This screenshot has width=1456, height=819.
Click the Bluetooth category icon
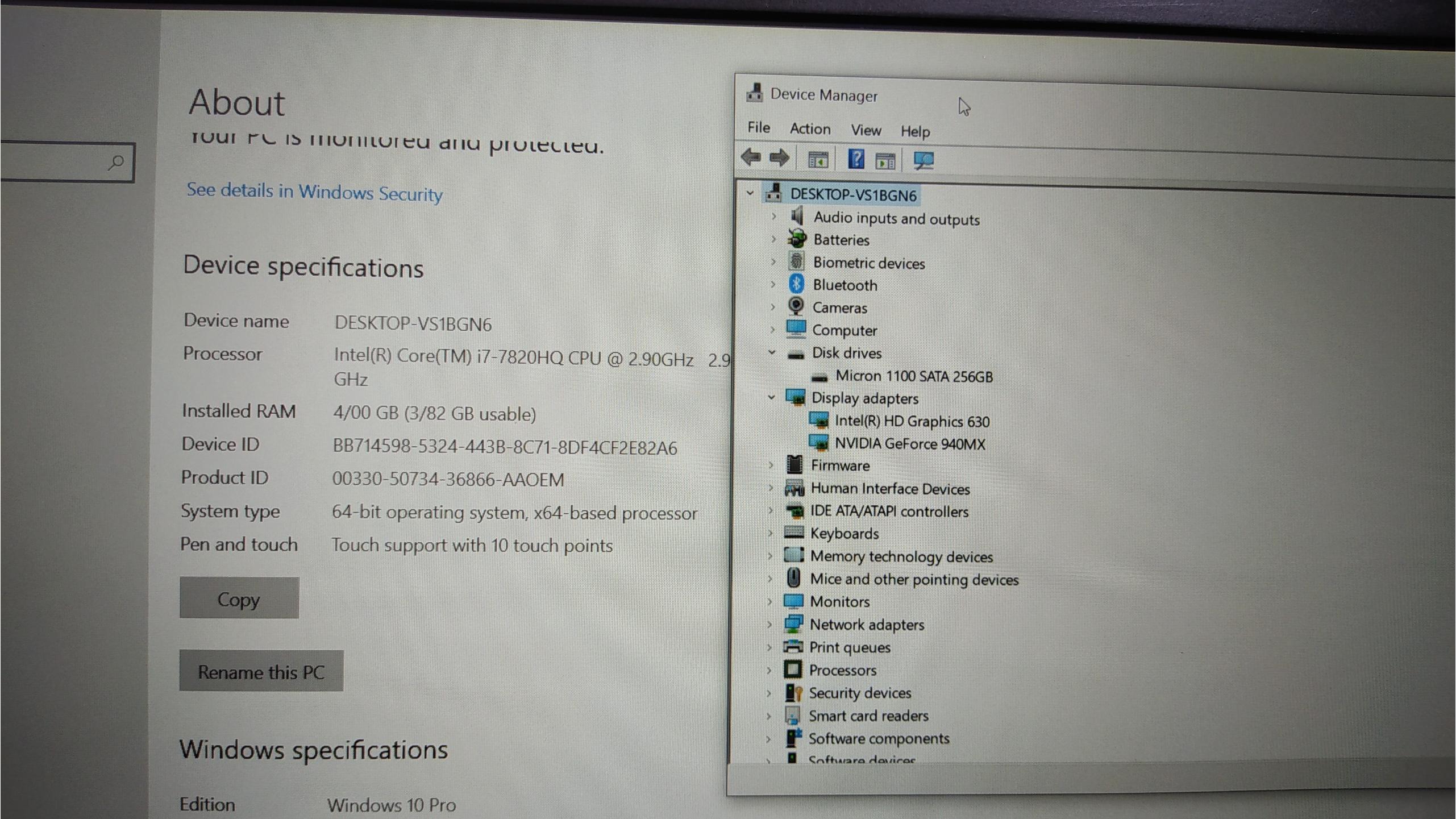click(796, 284)
